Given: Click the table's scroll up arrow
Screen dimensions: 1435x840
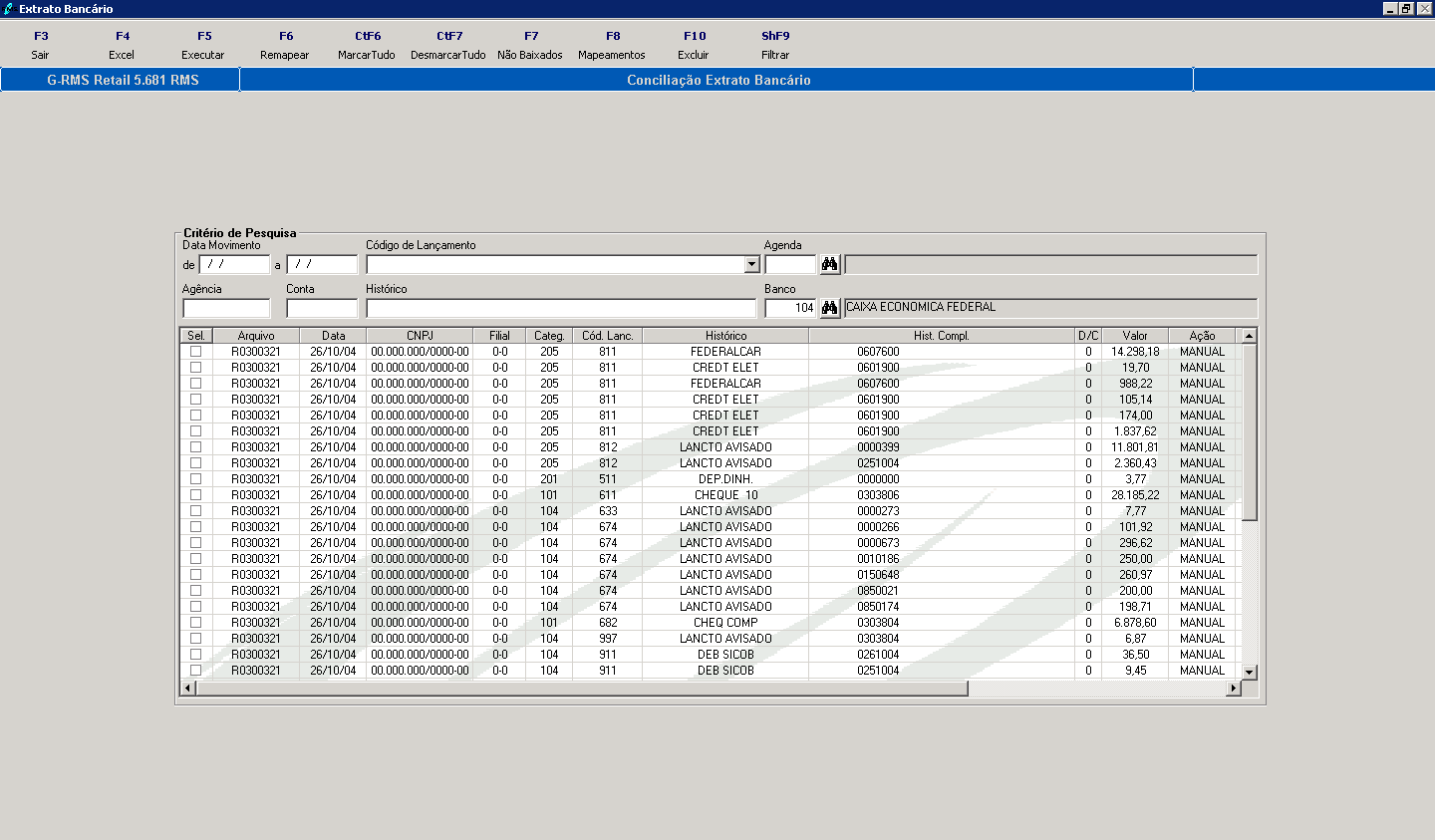Looking at the screenshot, I should point(1249,336).
